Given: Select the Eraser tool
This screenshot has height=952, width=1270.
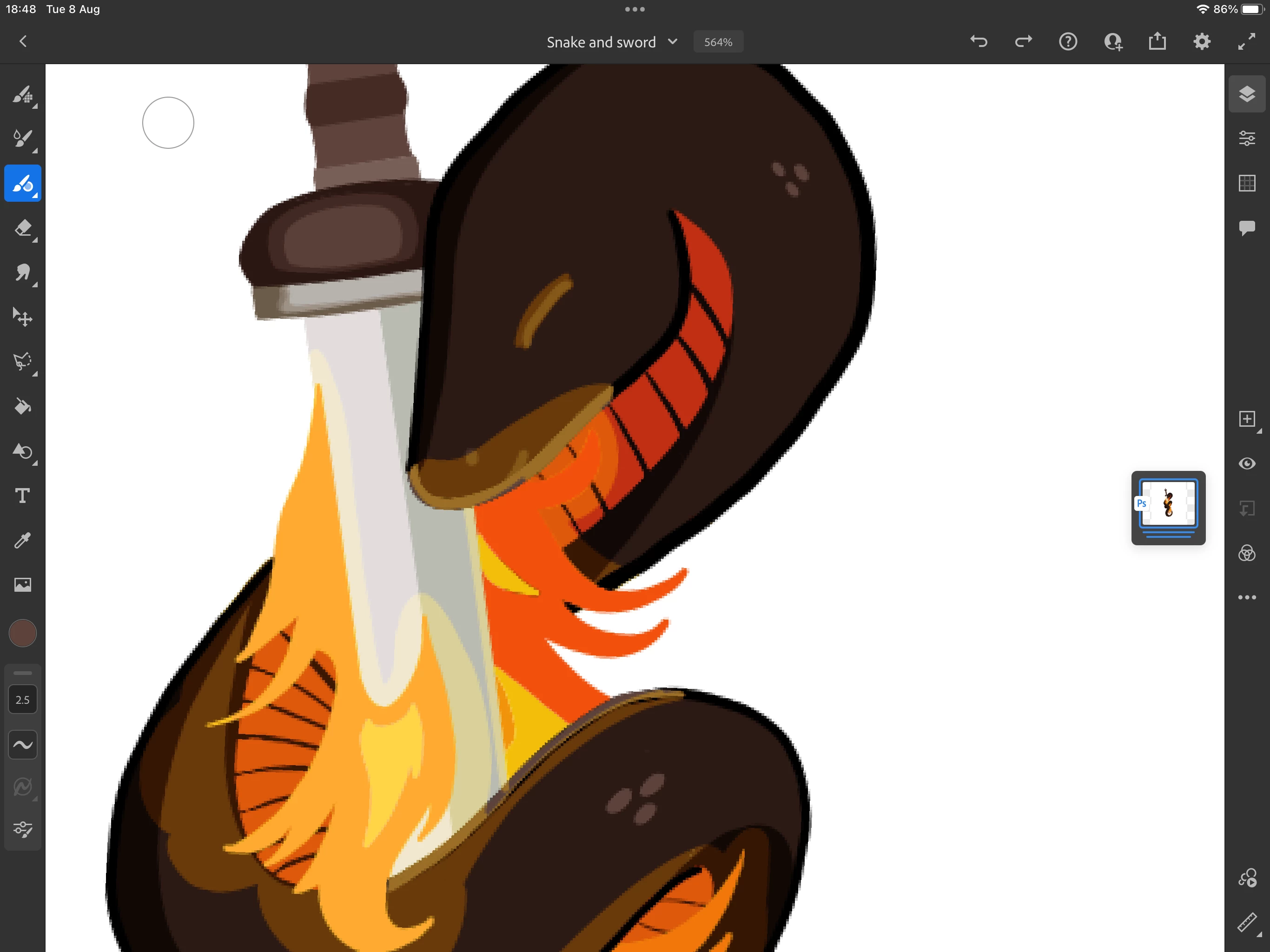Looking at the screenshot, I should (22, 228).
